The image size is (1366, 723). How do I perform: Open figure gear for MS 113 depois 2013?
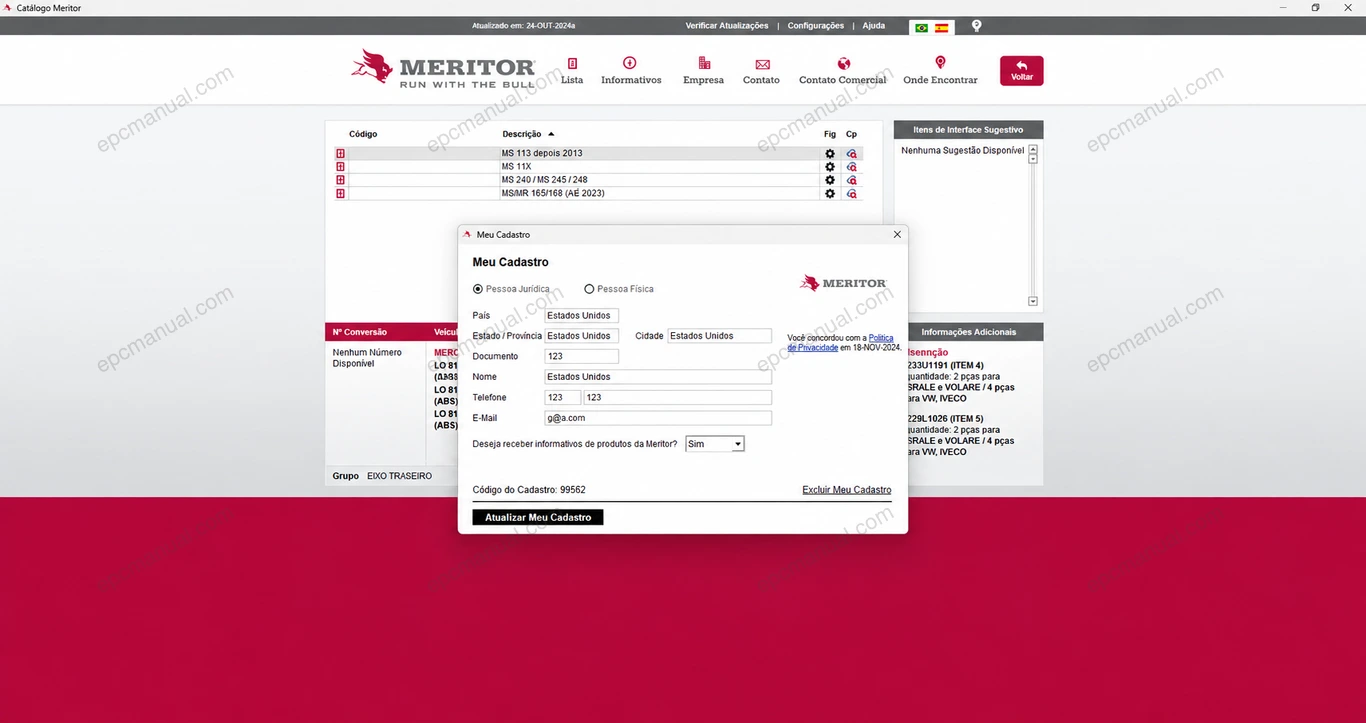(830, 153)
